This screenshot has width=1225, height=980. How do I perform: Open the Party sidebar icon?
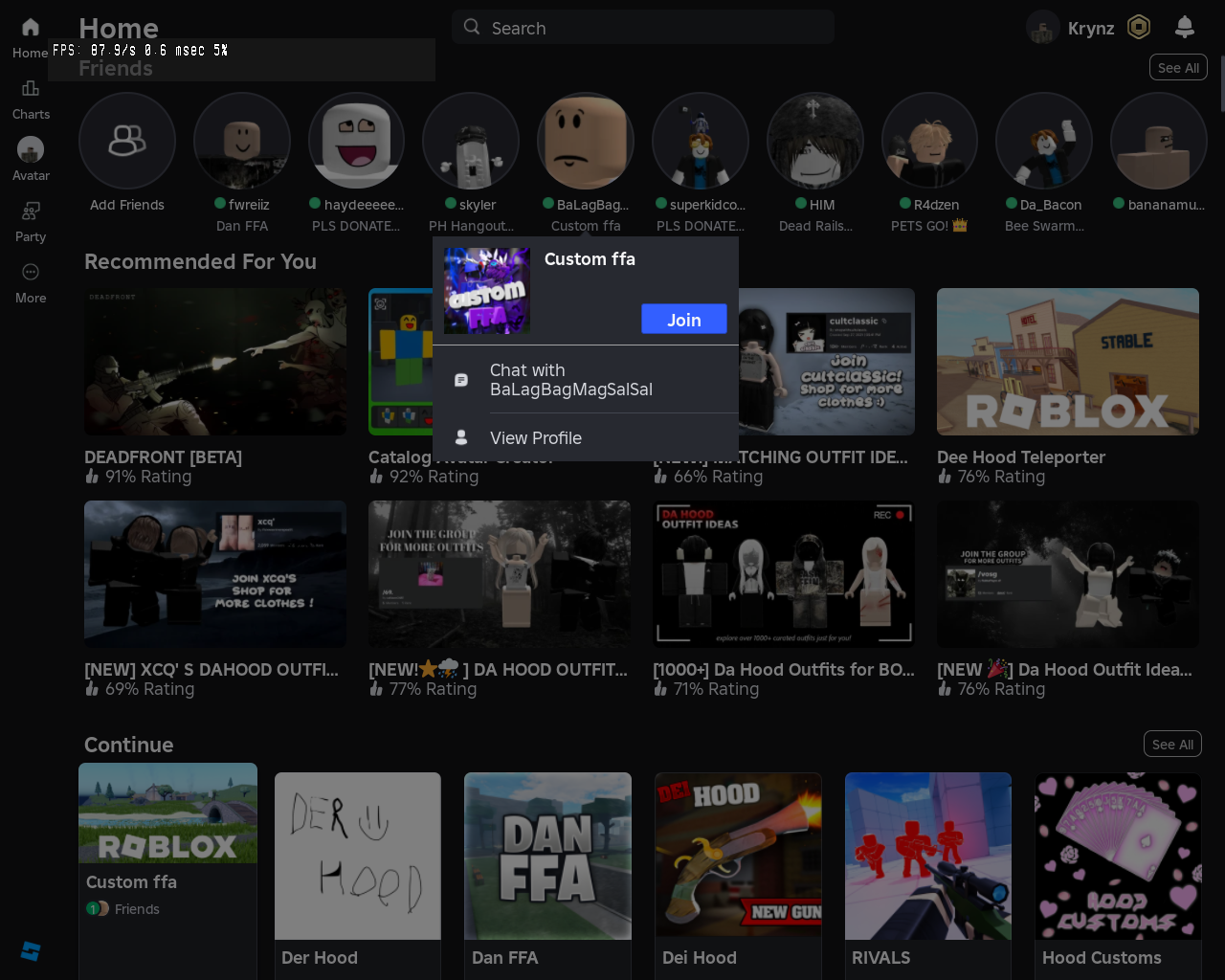tap(31, 211)
